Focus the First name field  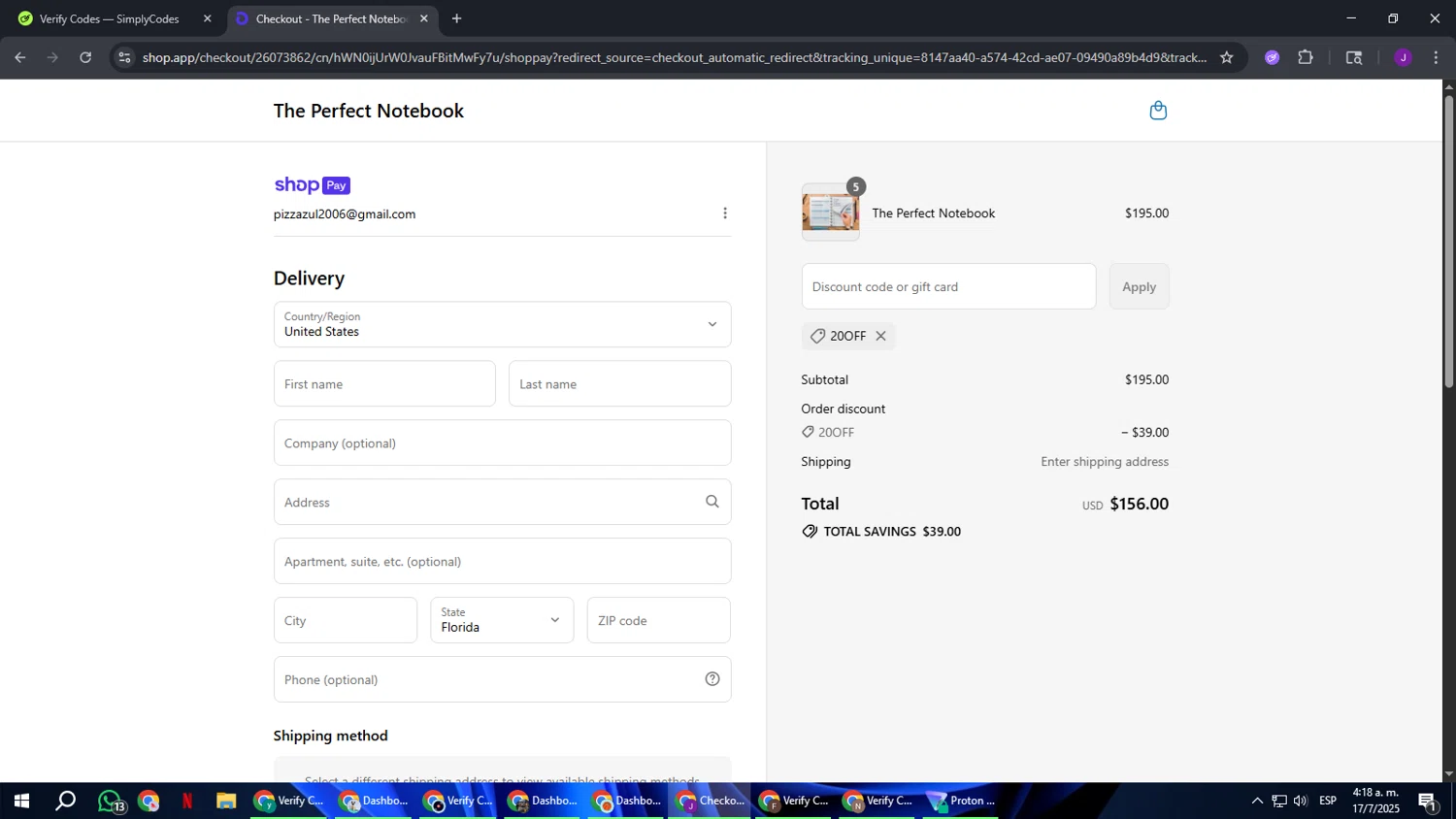384,383
